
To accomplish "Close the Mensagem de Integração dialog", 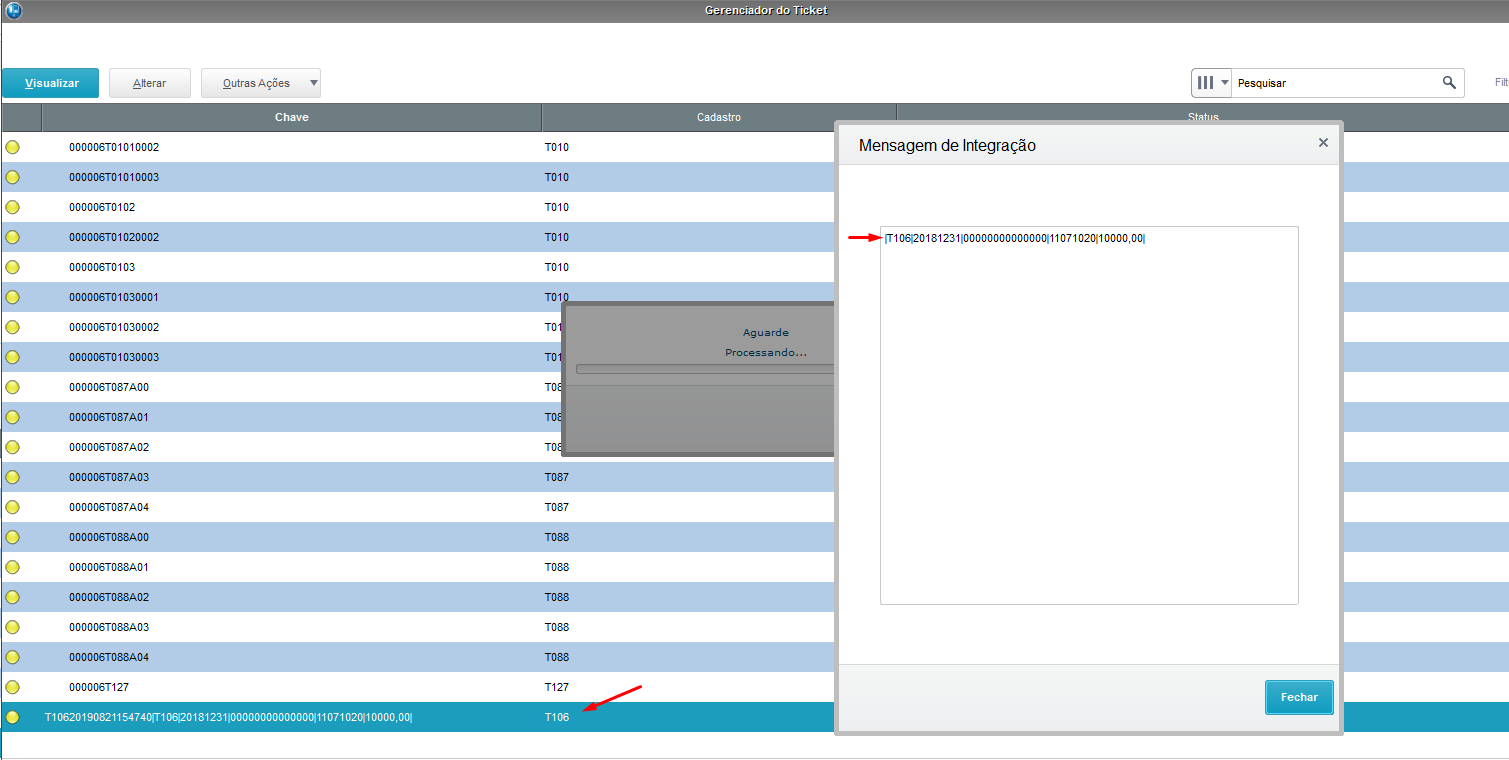I will pyautogui.click(x=1323, y=143).
